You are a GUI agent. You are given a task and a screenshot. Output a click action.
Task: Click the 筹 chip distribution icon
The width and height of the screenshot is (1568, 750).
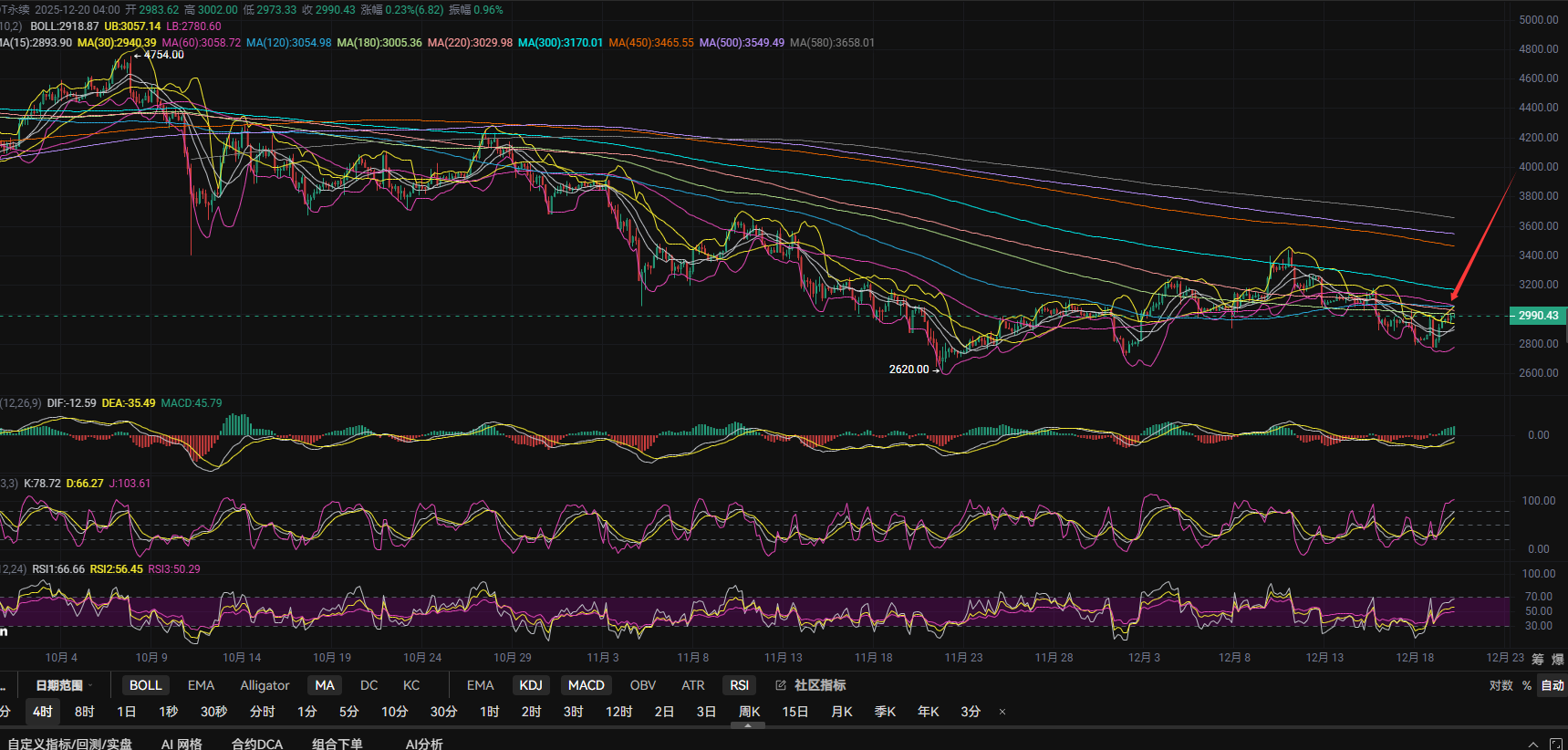click(1538, 659)
